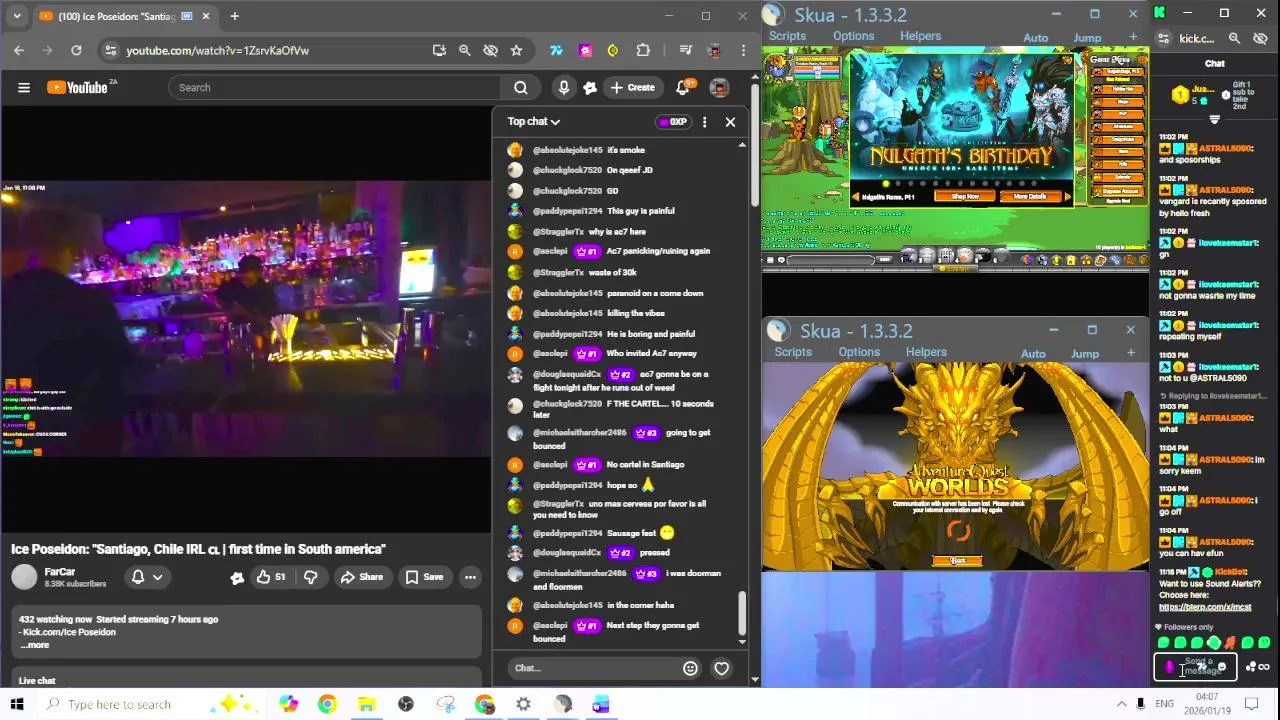The height and width of the screenshot is (720, 1280).
Task: Open Options menu in top Skua window
Action: tap(853, 36)
